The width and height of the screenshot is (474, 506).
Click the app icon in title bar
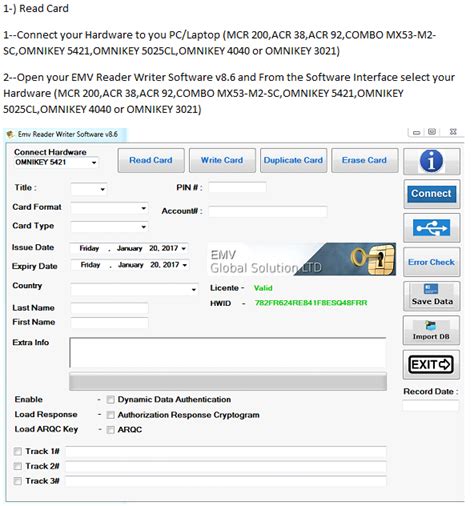tap(10, 134)
